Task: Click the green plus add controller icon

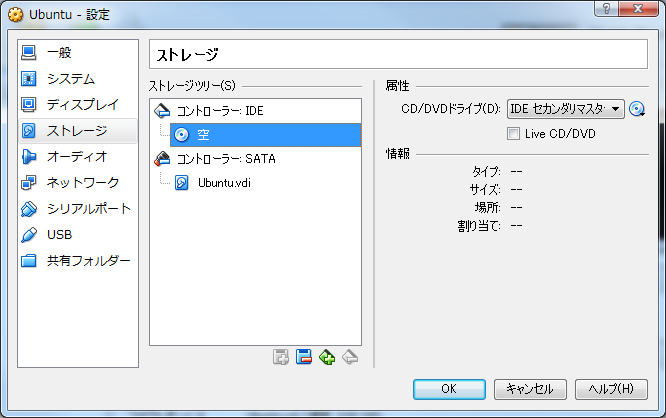Action: 327,357
